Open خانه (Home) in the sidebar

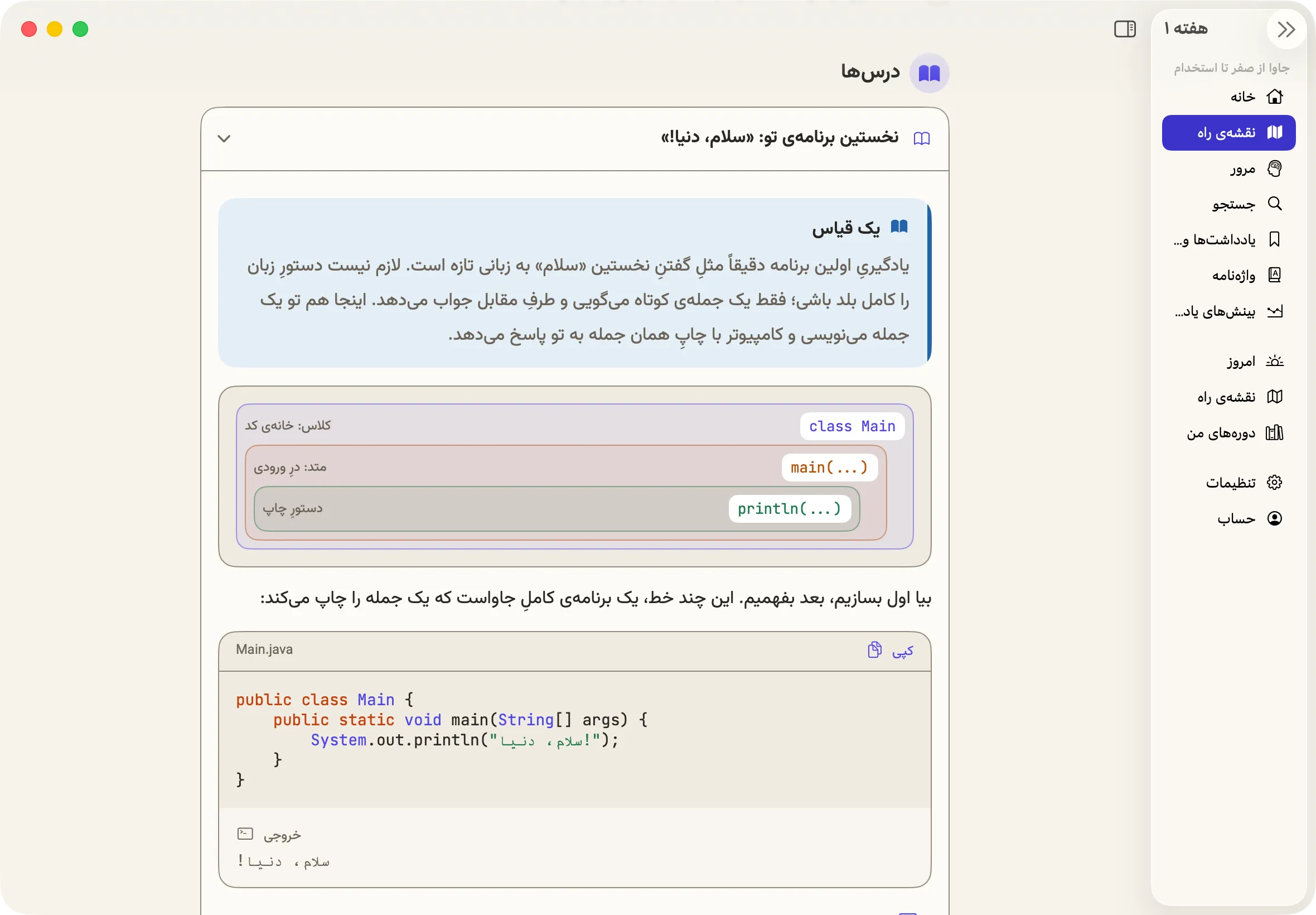click(x=1228, y=97)
